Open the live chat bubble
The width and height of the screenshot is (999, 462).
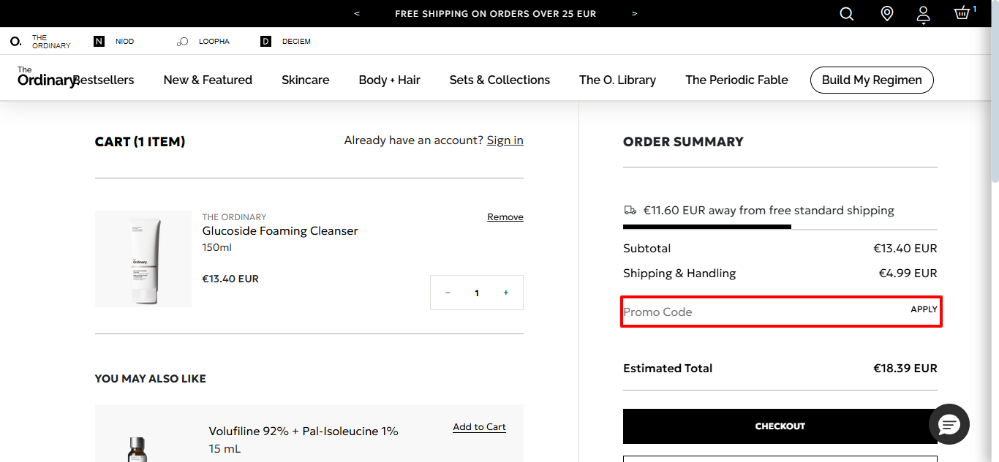tap(949, 424)
